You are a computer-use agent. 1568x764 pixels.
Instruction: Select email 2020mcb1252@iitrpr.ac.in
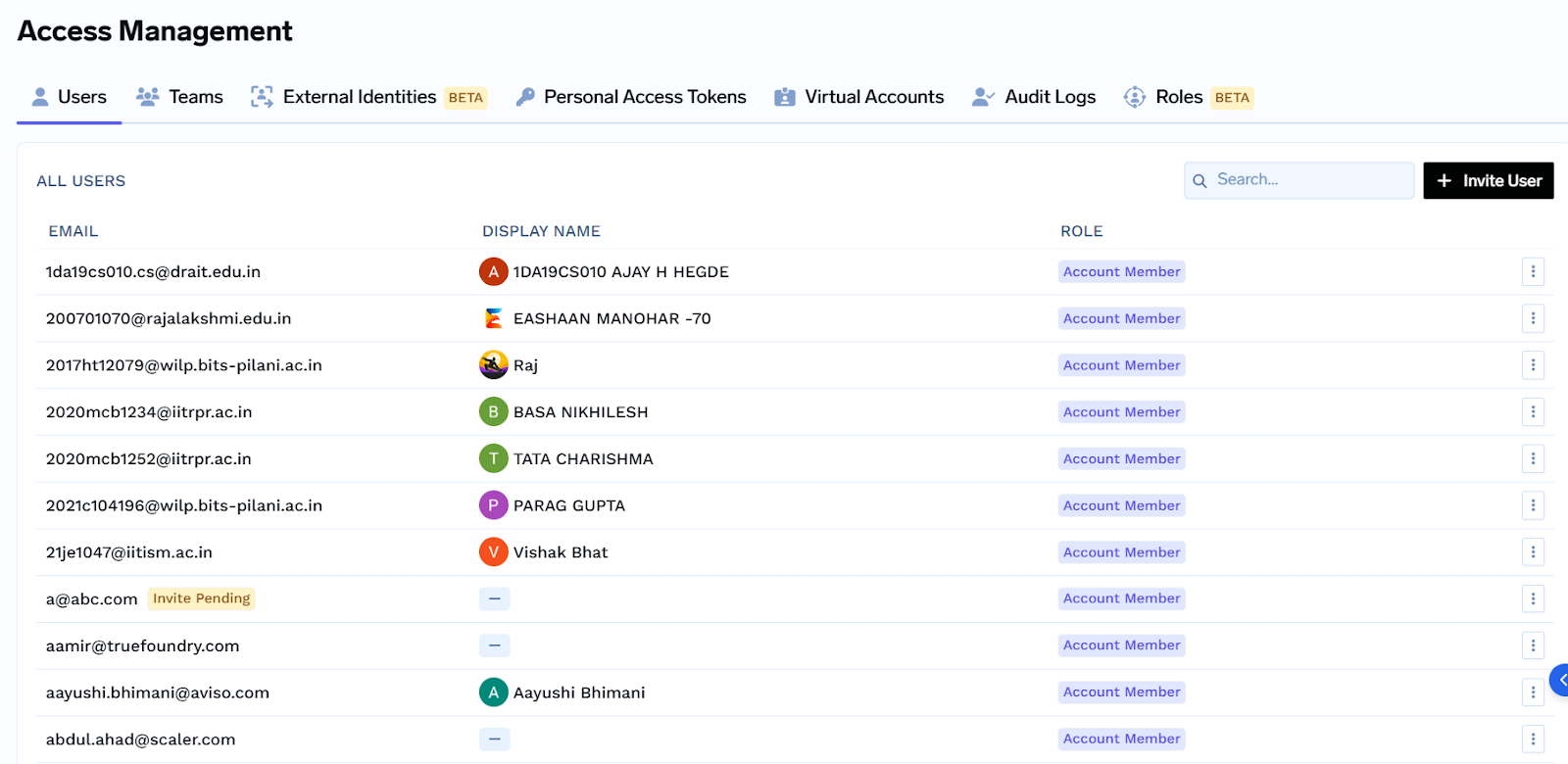[x=149, y=459]
